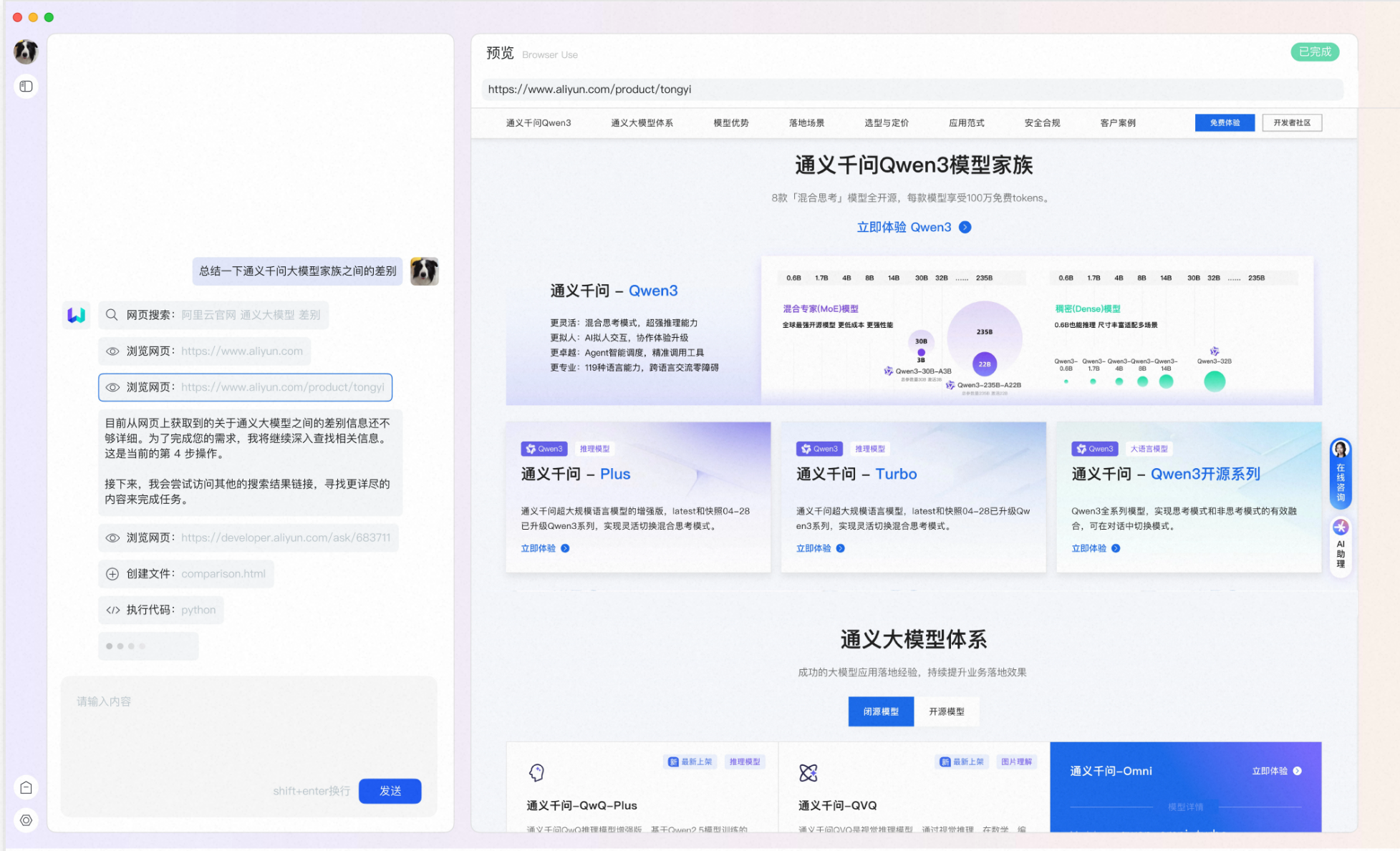1400x851 pixels.
Task: Expand the 执行代码 python step
Action: click(x=161, y=610)
